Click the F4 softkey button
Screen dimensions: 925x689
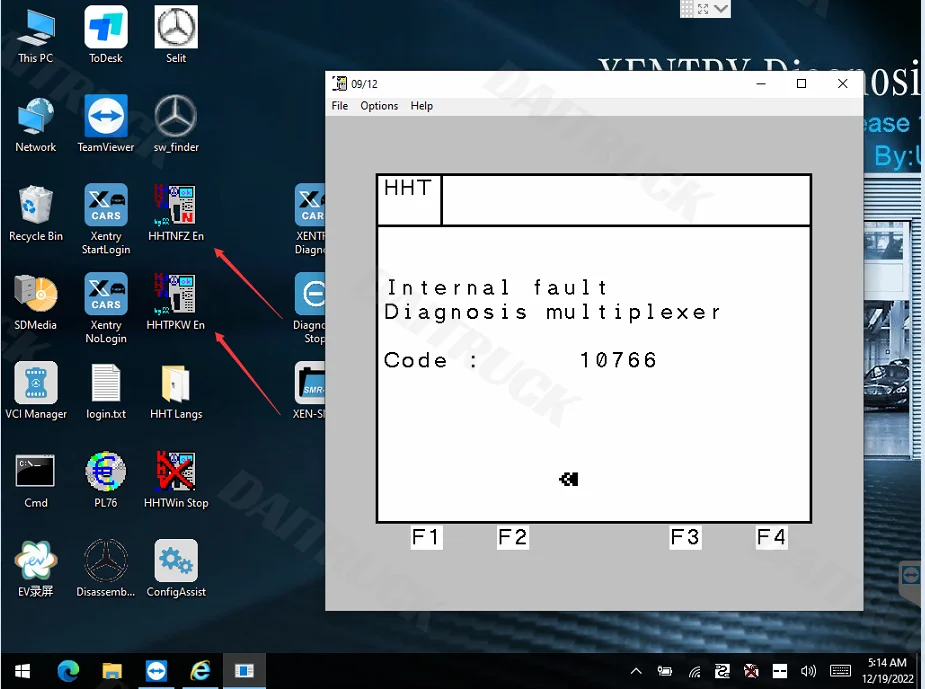tap(772, 537)
